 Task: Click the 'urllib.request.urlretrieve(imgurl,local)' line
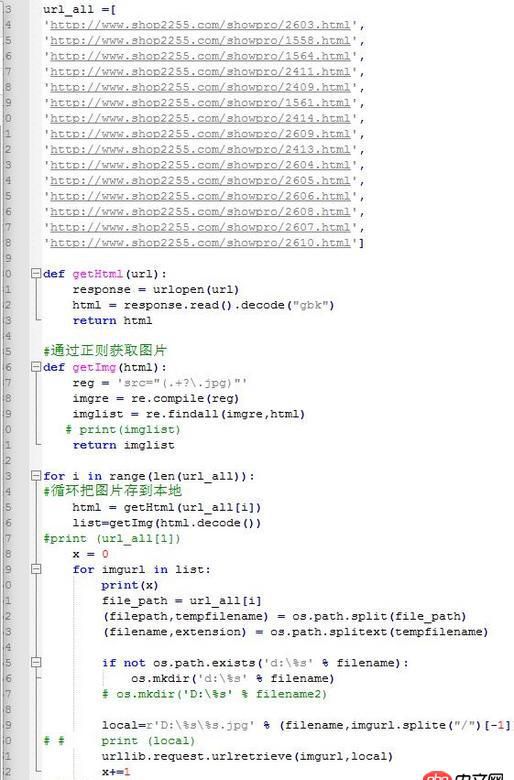coord(247,756)
